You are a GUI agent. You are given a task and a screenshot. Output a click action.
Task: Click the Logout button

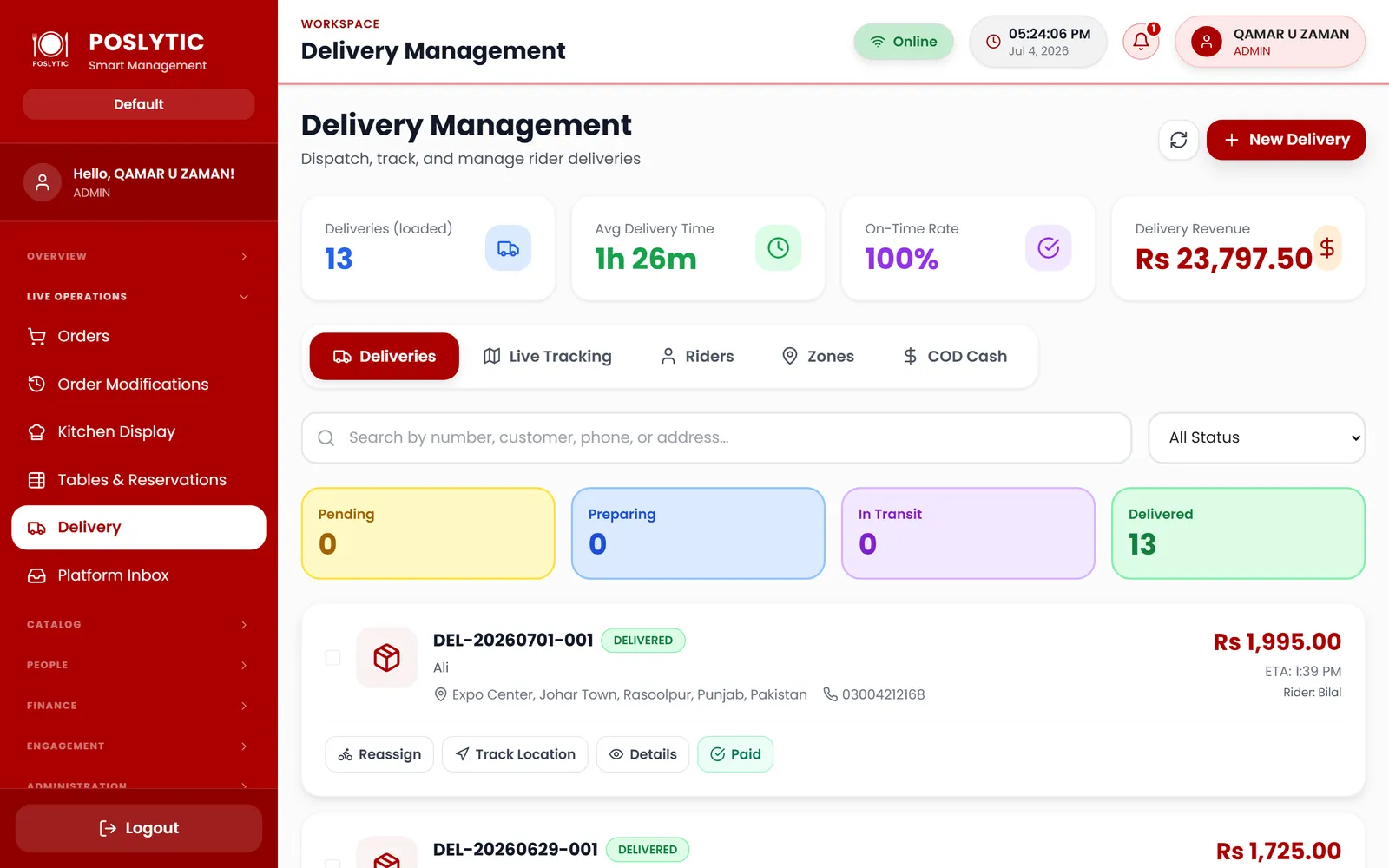[x=139, y=828]
